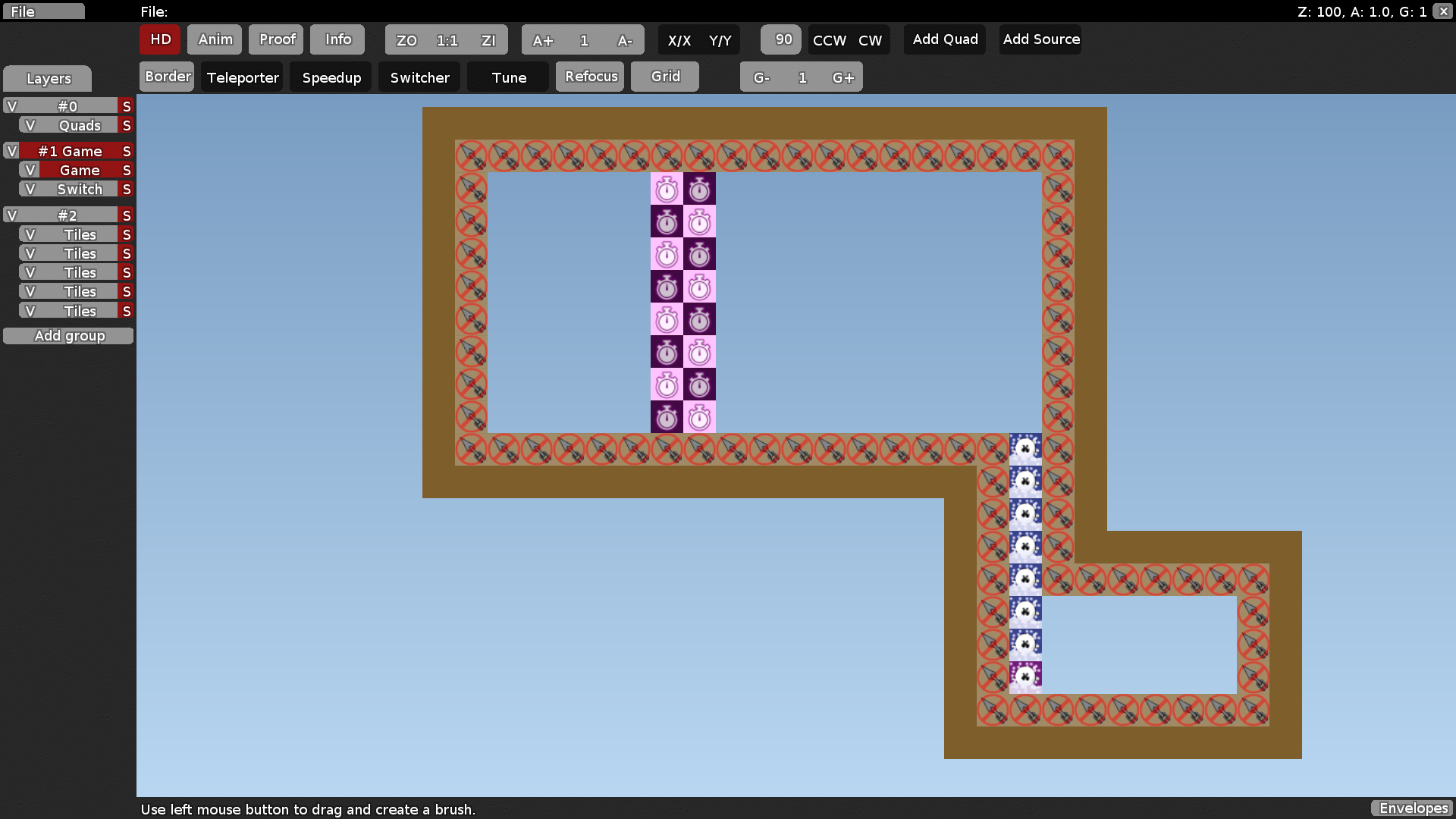This screenshot has height=819, width=1456.
Task: Increase grid size with G+
Action: [x=842, y=77]
